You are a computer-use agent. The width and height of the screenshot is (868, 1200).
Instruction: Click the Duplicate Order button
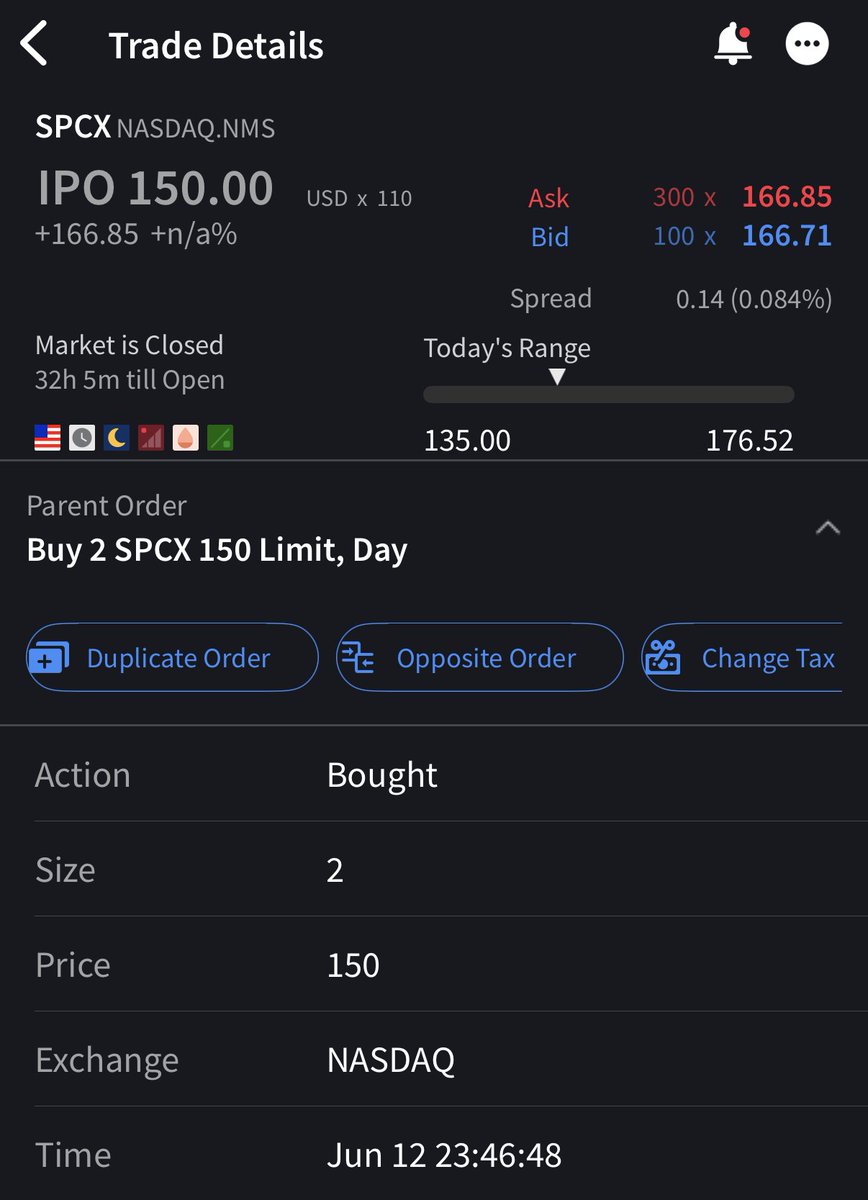(172, 657)
